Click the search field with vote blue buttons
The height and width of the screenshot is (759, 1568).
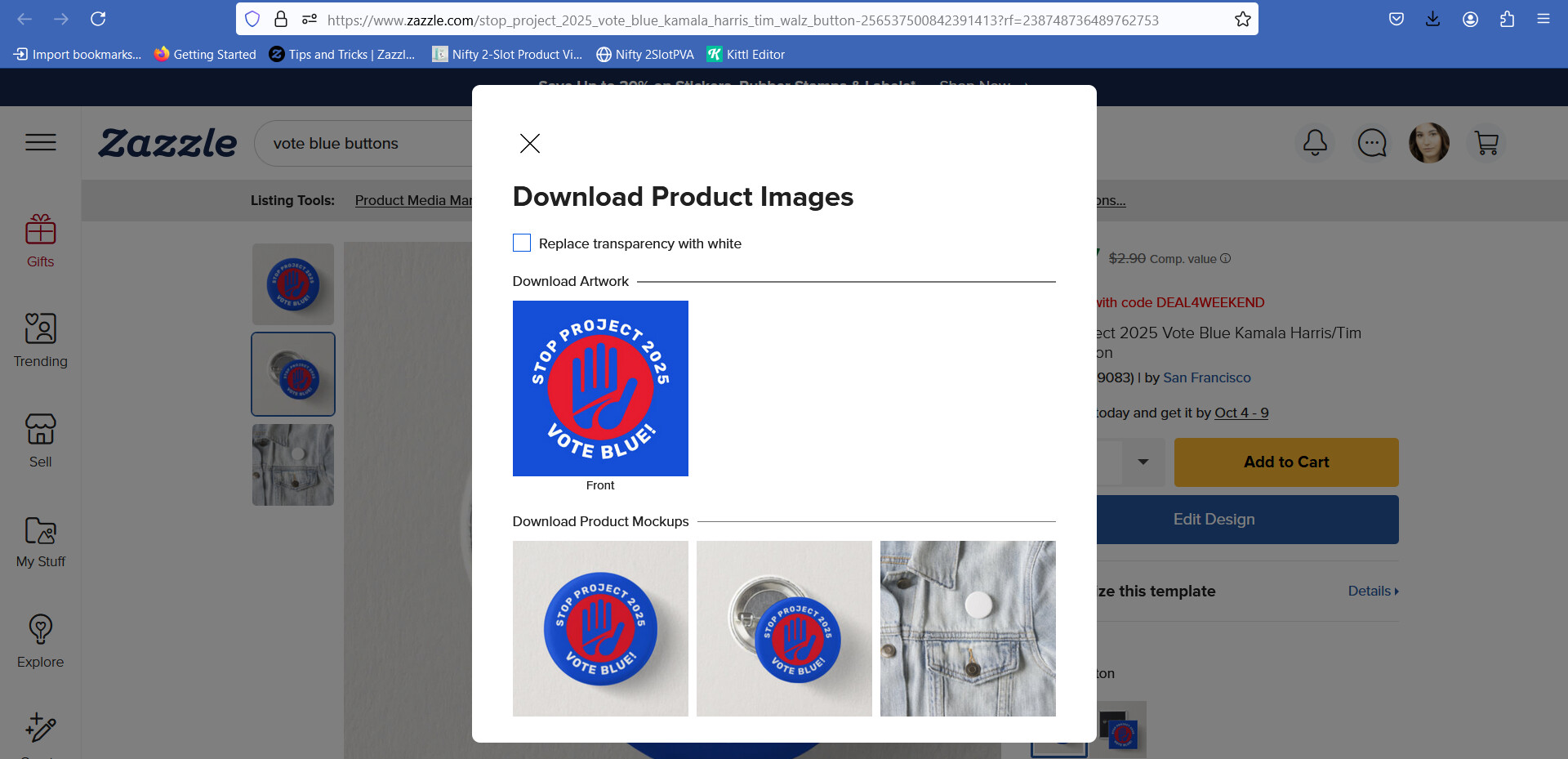[x=363, y=144]
